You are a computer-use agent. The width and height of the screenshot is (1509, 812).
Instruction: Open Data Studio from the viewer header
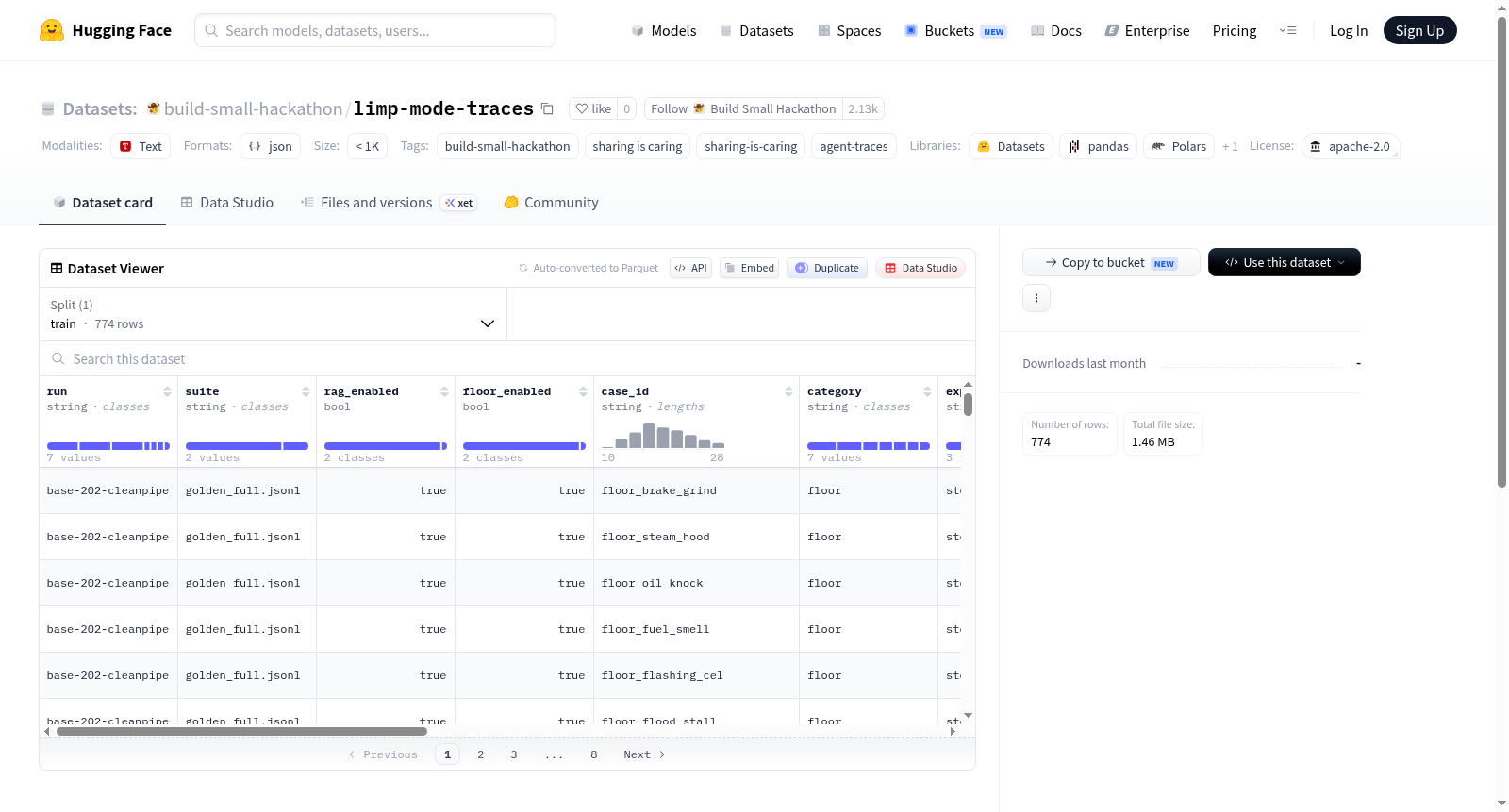coord(920,268)
